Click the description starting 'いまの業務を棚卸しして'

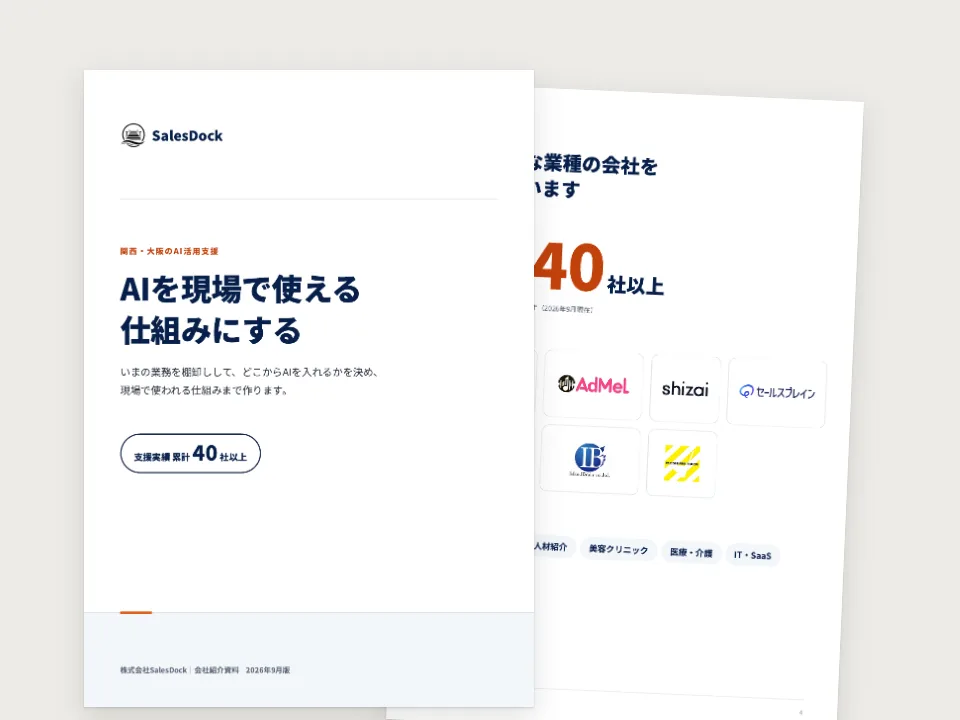click(x=249, y=372)
